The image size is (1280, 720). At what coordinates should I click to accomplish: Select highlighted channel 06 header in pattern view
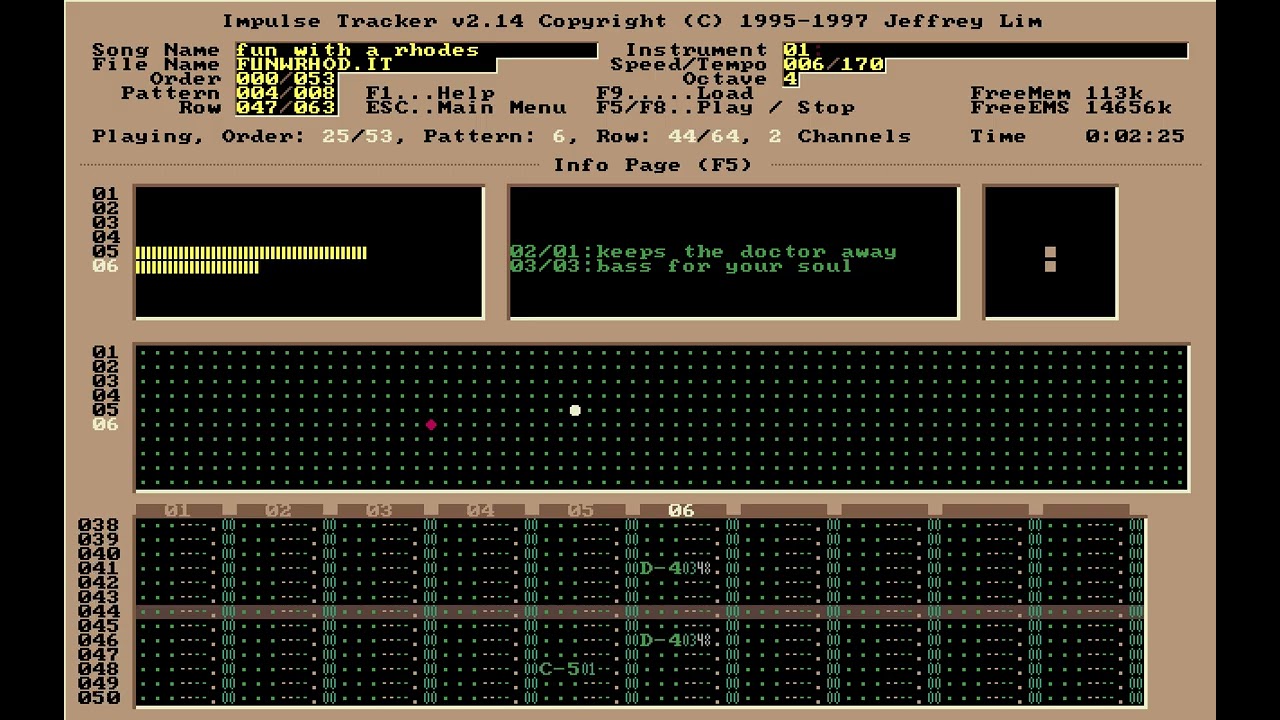pyautogui.click(x=681, y=510)
